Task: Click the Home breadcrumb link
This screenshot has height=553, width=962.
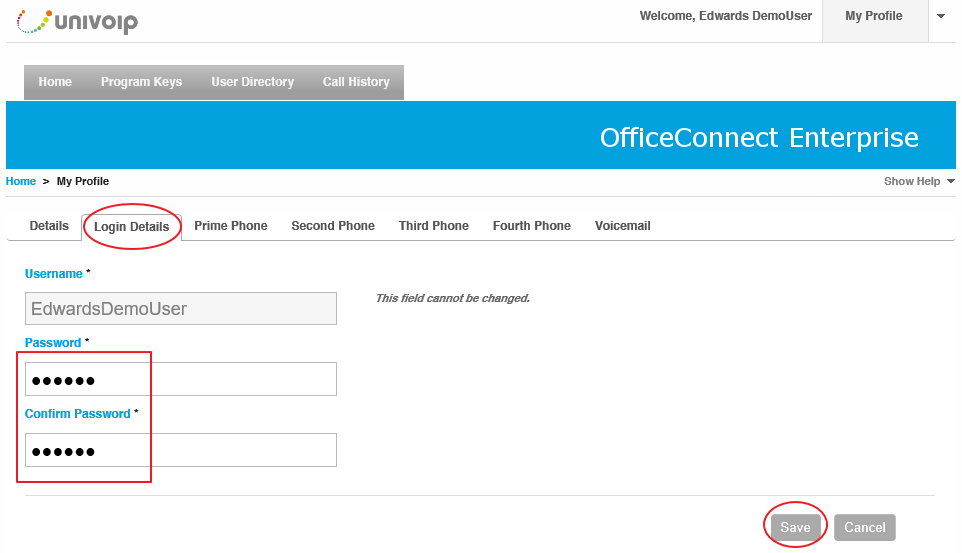Action: [21, 181]
